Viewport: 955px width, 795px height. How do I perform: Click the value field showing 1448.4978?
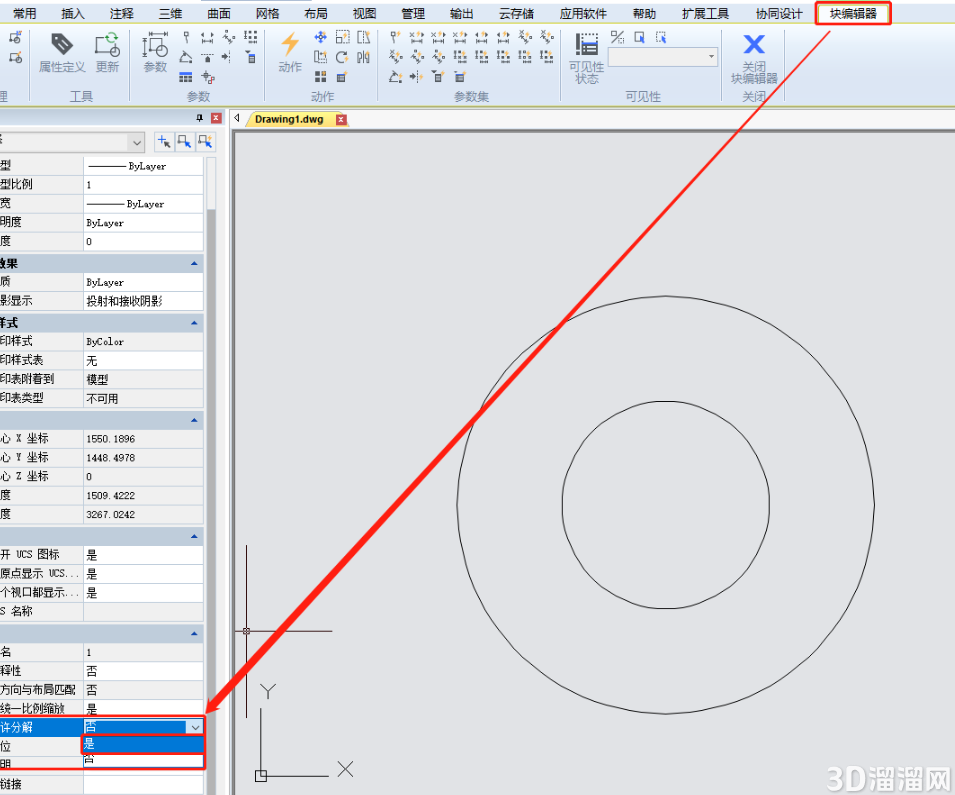click(x=143, y=458)
